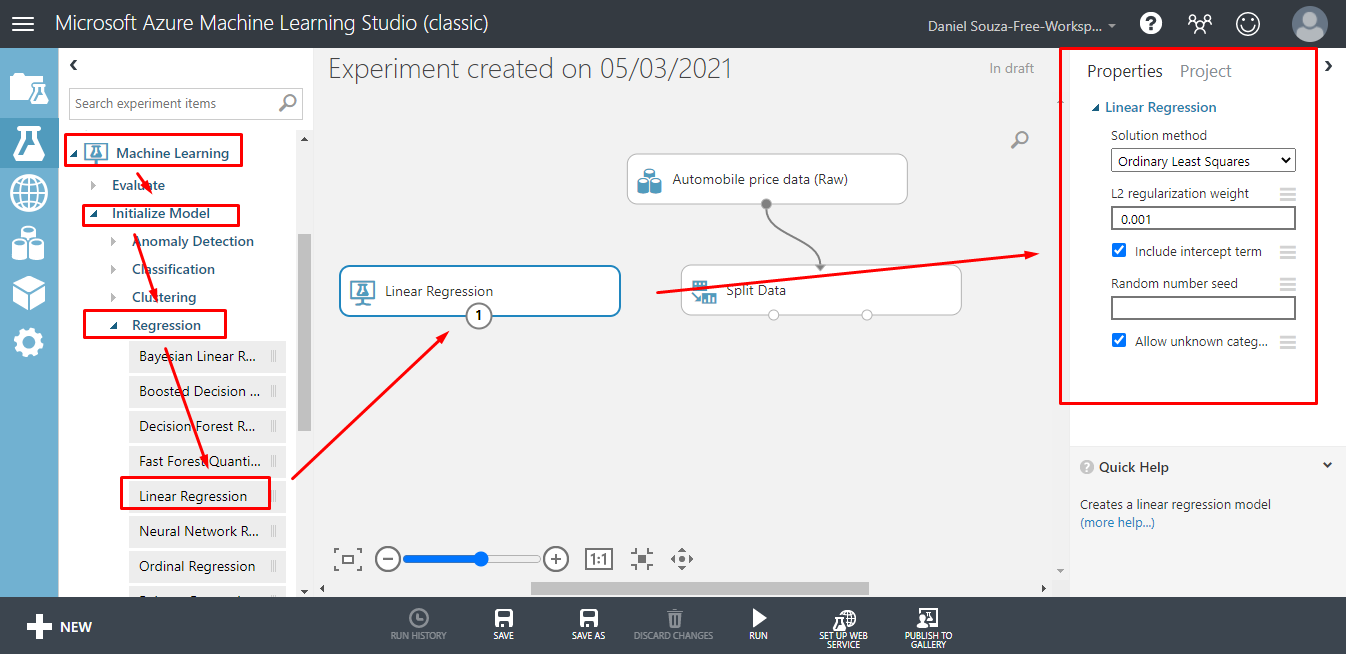This screenshot has width=1346, height=654.
Task: Select Decision Forest Regression module item
Action: coord(207,426)
